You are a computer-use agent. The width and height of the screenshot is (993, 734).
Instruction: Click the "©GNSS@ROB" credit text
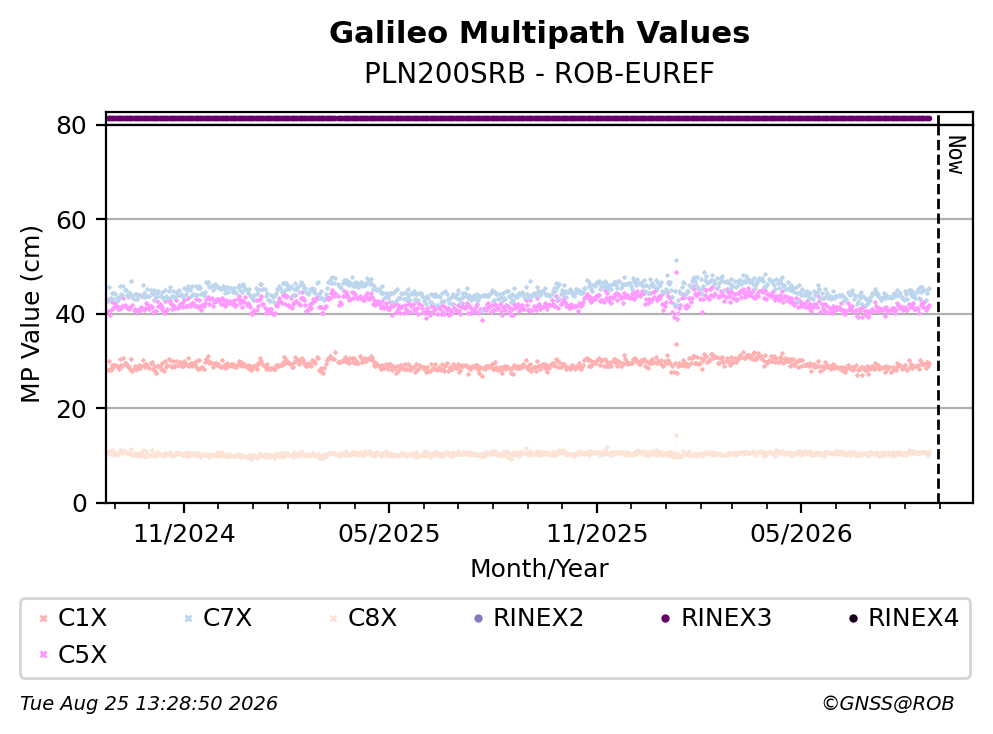point(888,704)
